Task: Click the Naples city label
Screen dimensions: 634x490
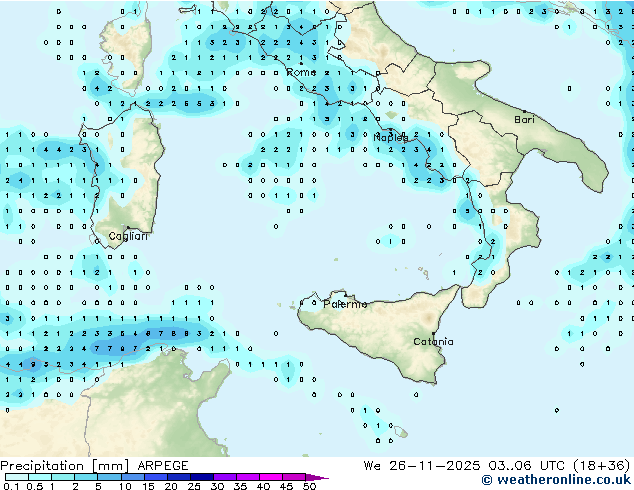Action: coord(391,138)
